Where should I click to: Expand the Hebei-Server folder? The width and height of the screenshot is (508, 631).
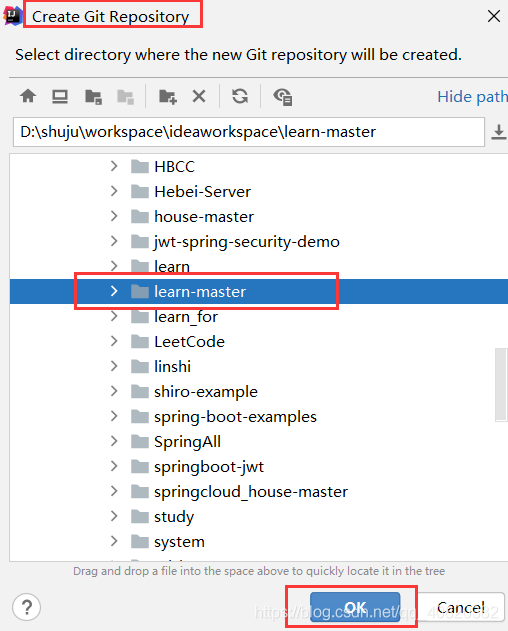click(x=114, y=191)
